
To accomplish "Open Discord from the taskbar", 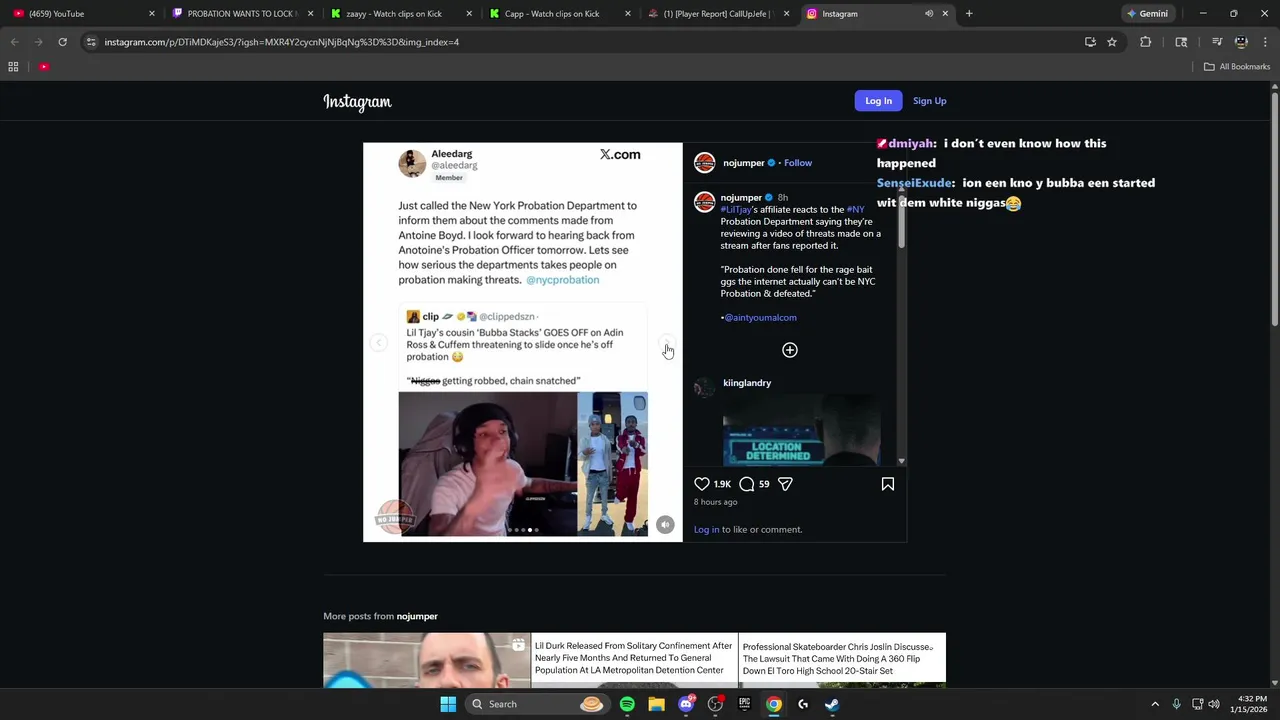I will 686,704.
